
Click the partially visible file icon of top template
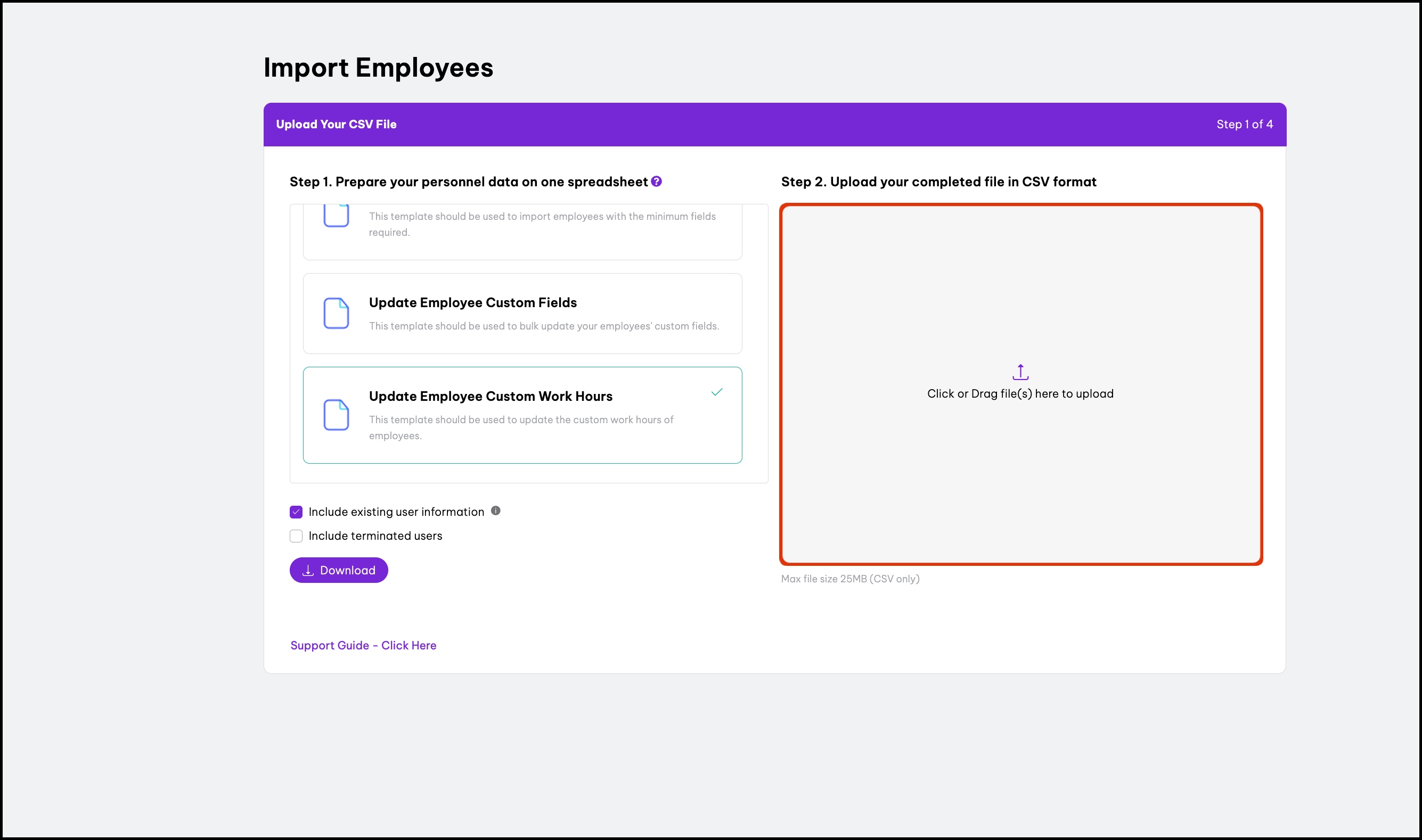tap(336, 216)
